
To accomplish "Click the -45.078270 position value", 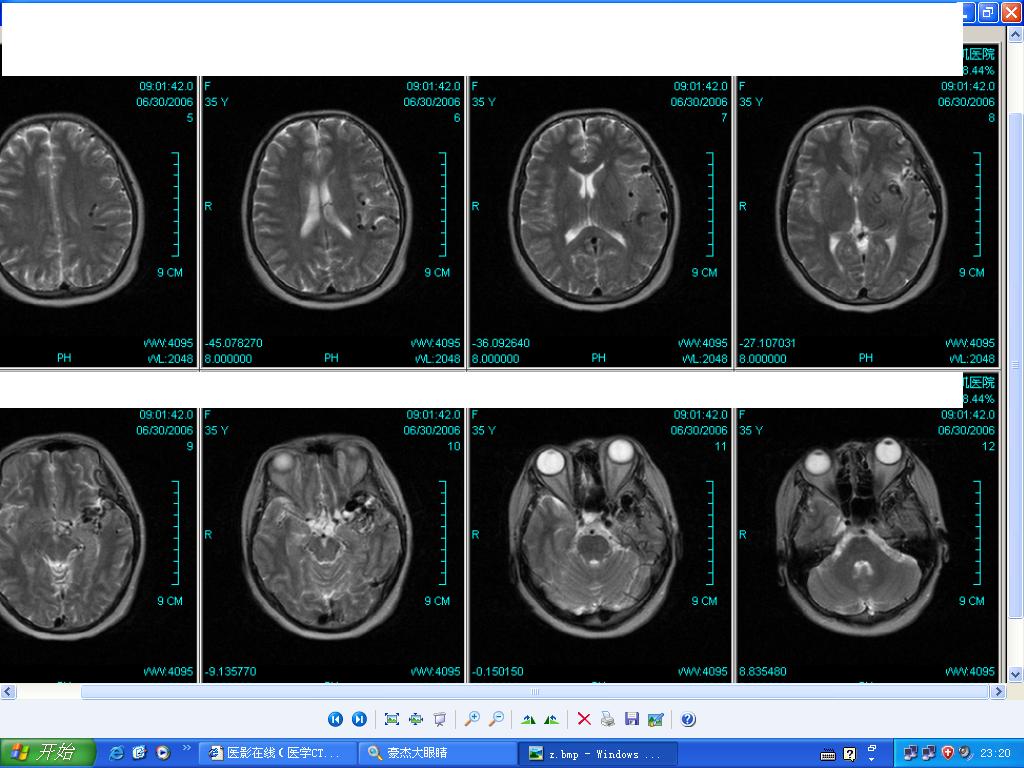I will pos(234,343).
